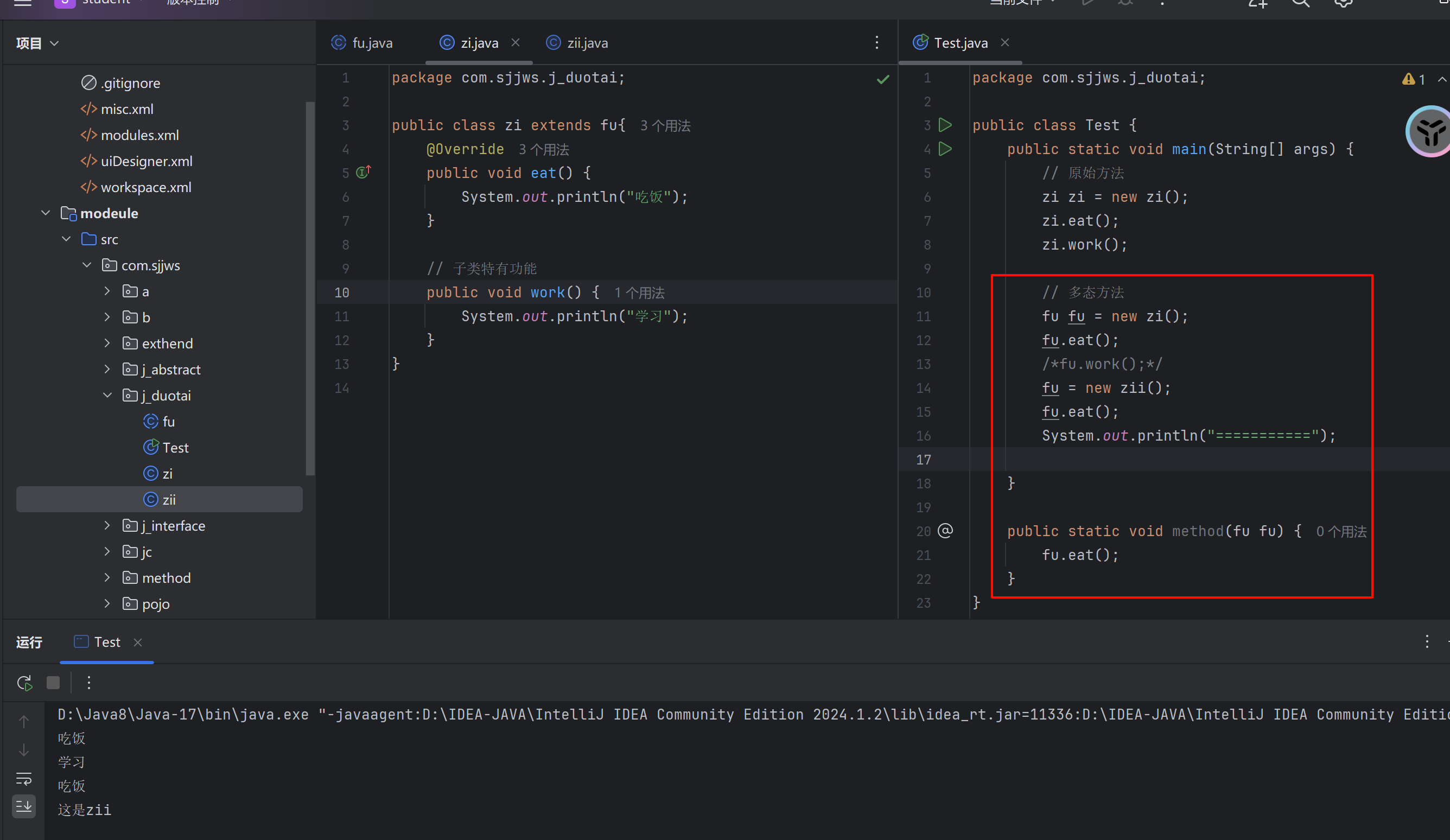Click run gutter arrow beside main method
The image size is (1450, 840).
(945, 149)
